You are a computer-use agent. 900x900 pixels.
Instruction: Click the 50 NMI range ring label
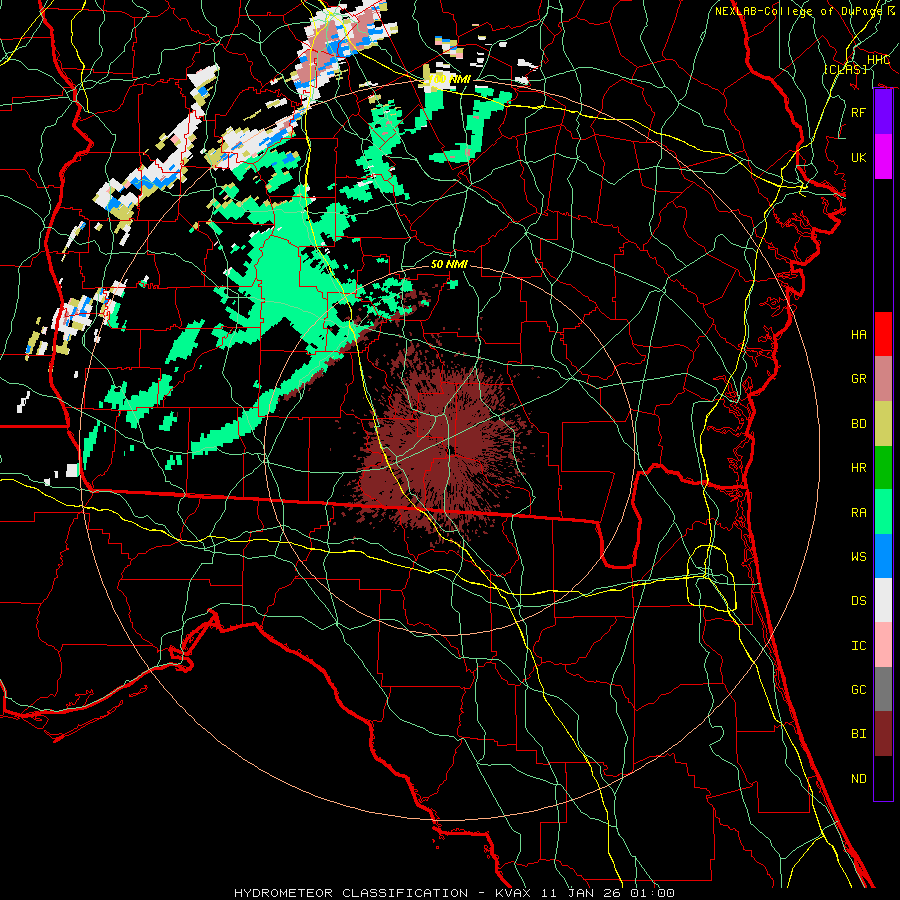(449, 264)
